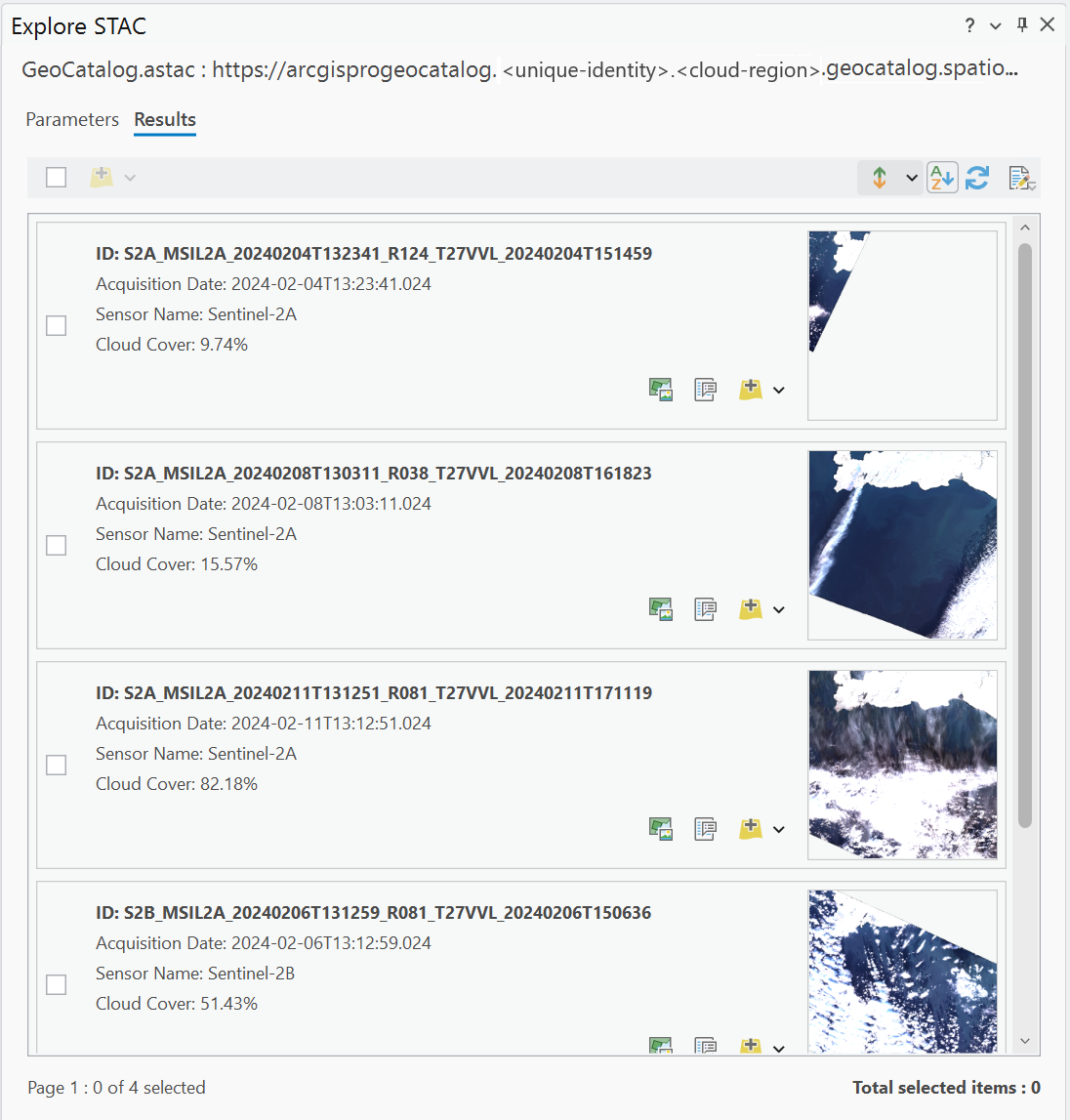Open the Explore STAC help question mark
The width and height of the screenshot is (1070, 1120).
969,25
